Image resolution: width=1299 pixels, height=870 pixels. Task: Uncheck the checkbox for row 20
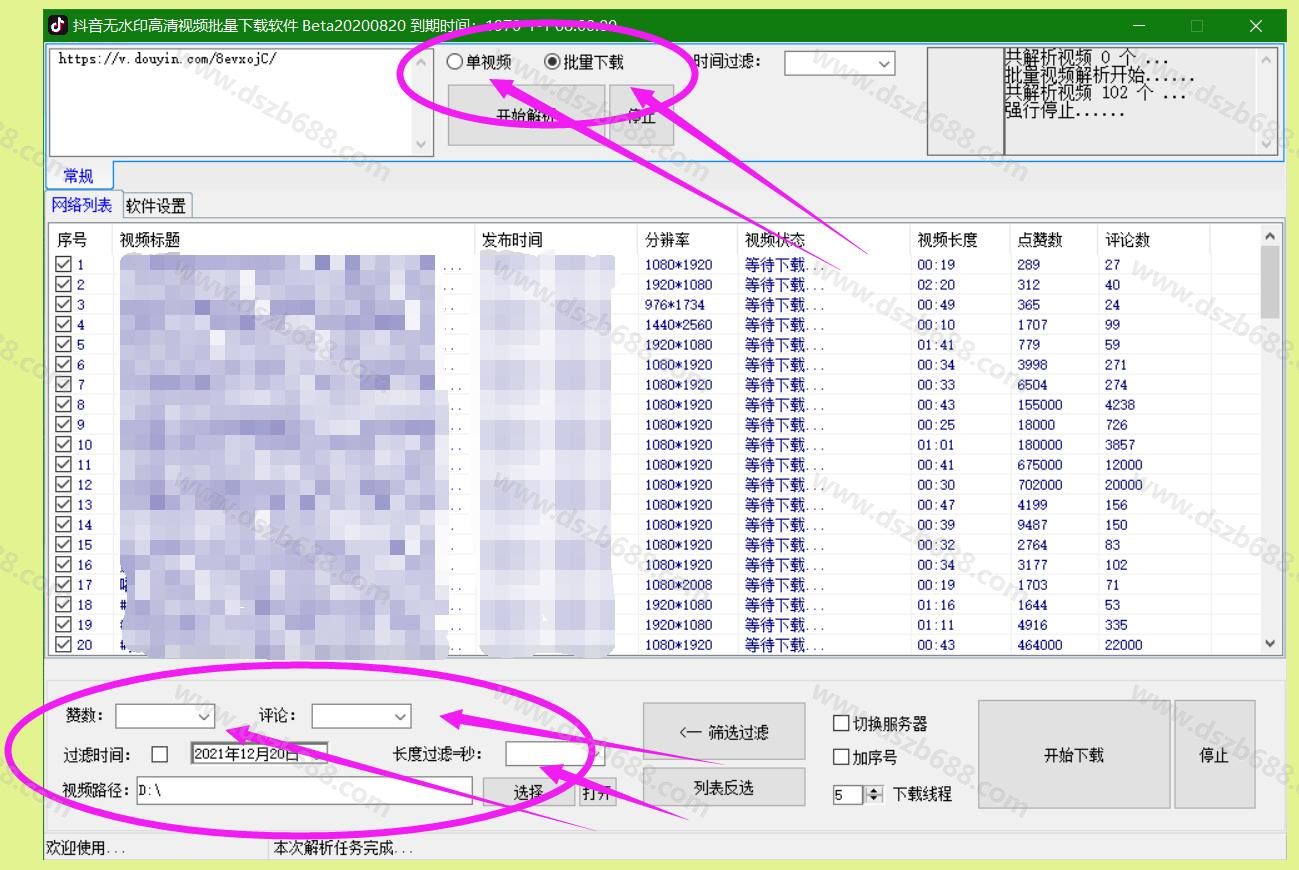point(63,645)
